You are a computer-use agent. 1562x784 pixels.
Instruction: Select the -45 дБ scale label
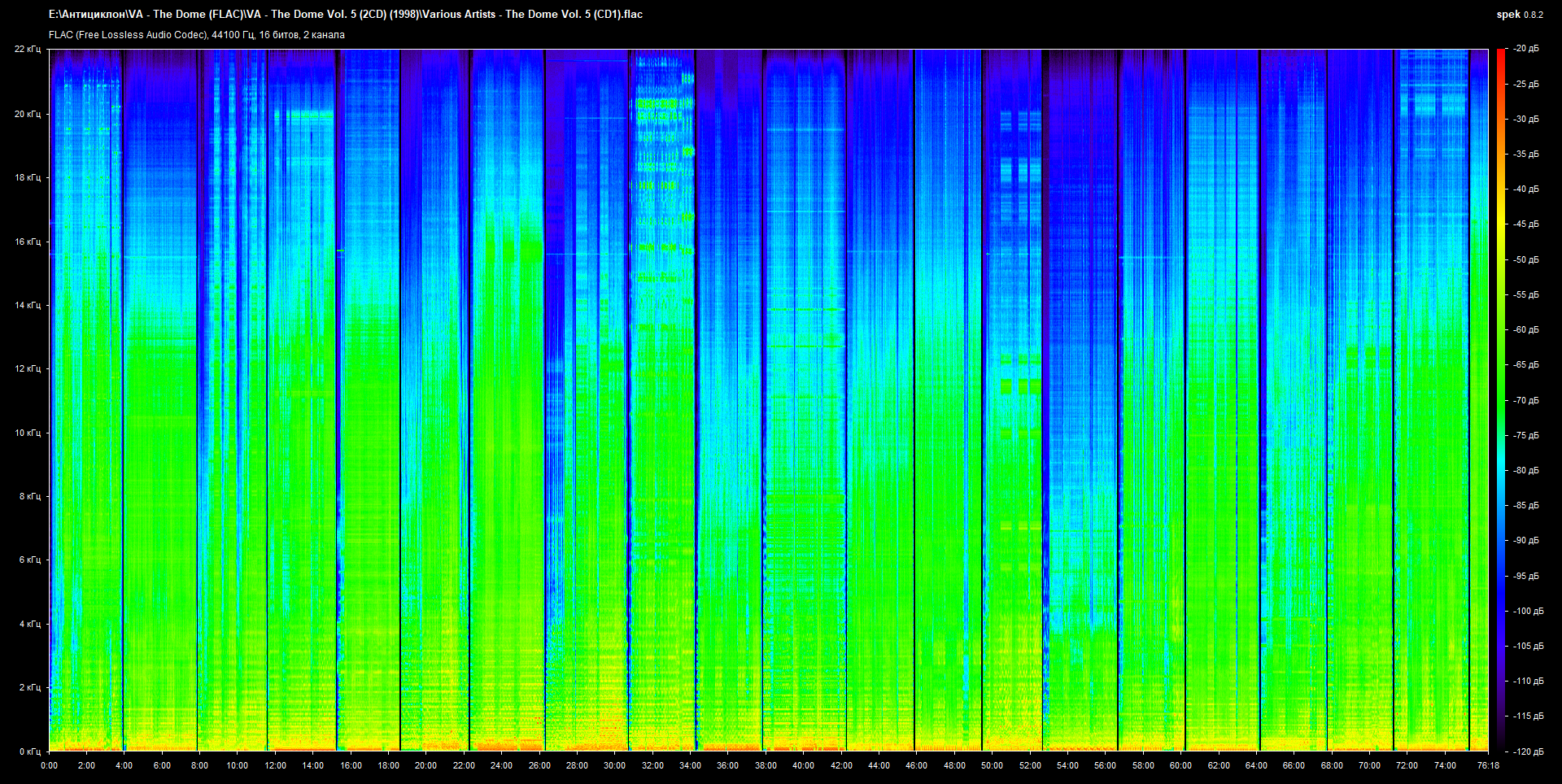pyautogui.click(x=1525, y=224)
